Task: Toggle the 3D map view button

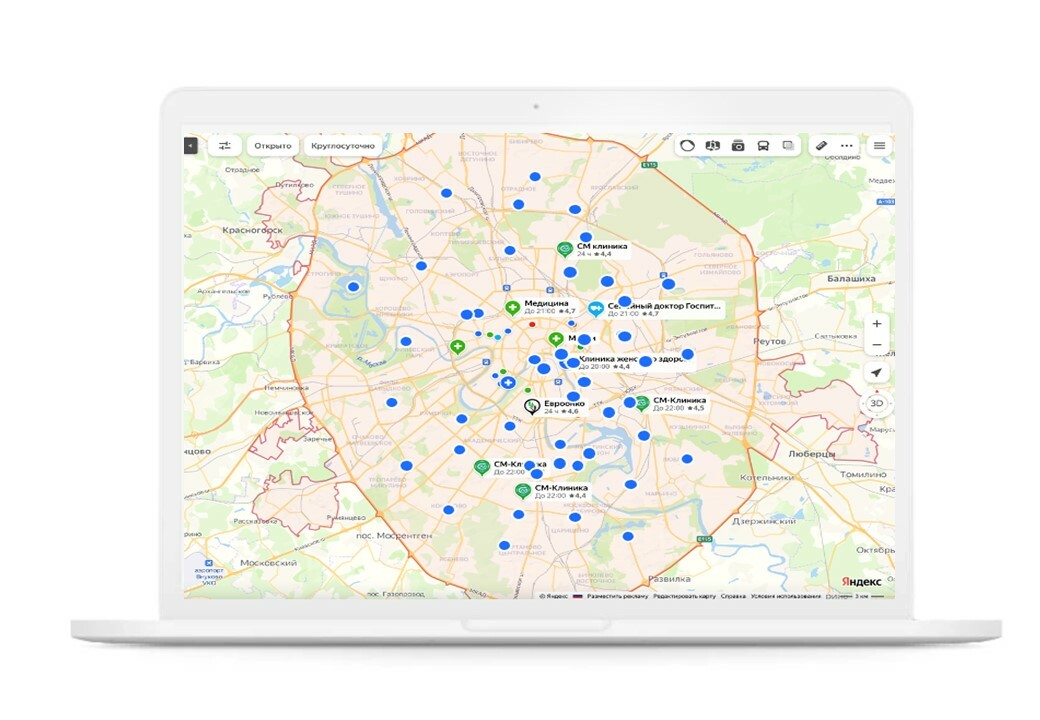Action: click(x=876, y=403)
